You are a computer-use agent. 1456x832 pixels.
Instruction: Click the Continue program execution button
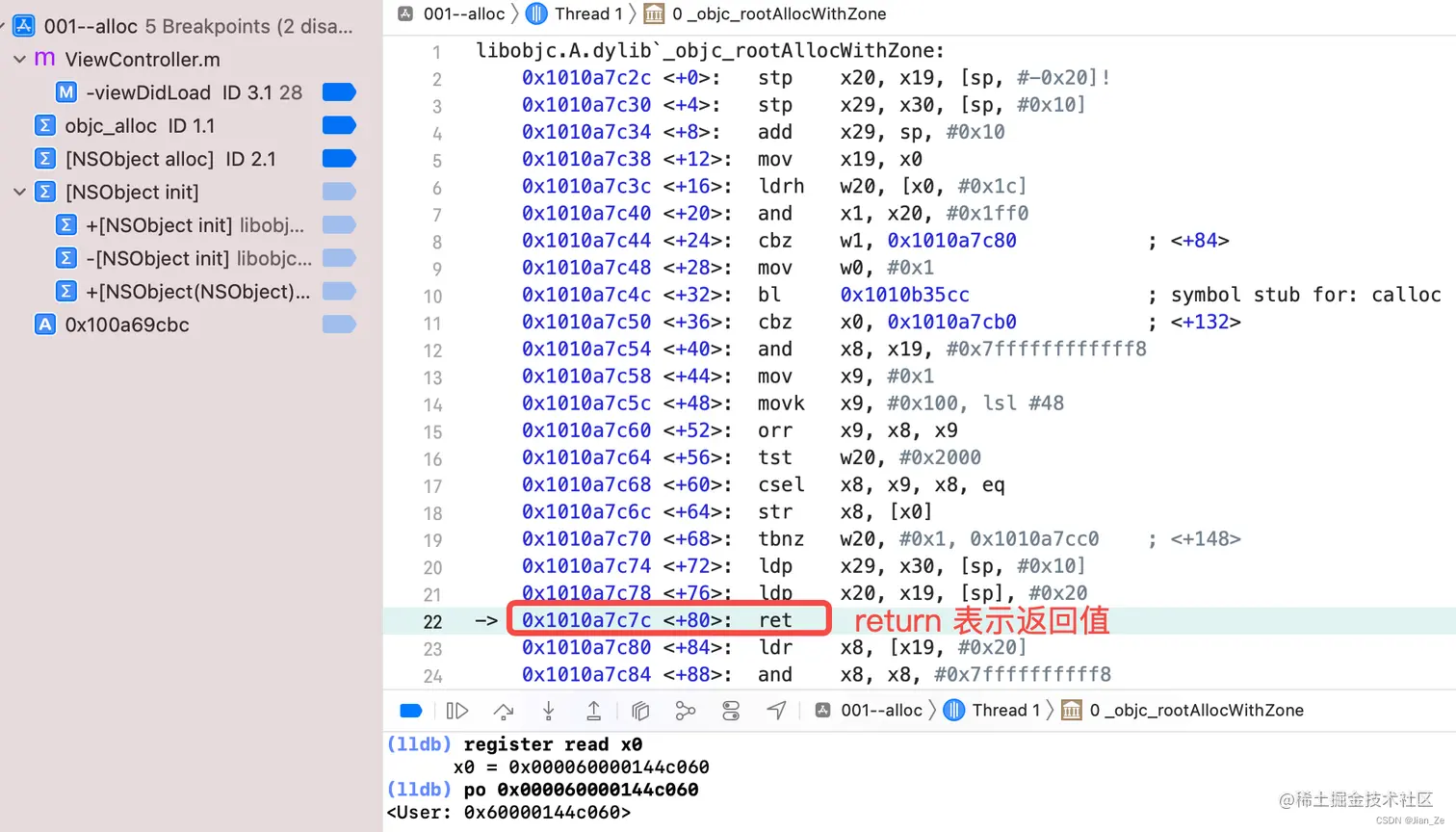pos(457,711)
